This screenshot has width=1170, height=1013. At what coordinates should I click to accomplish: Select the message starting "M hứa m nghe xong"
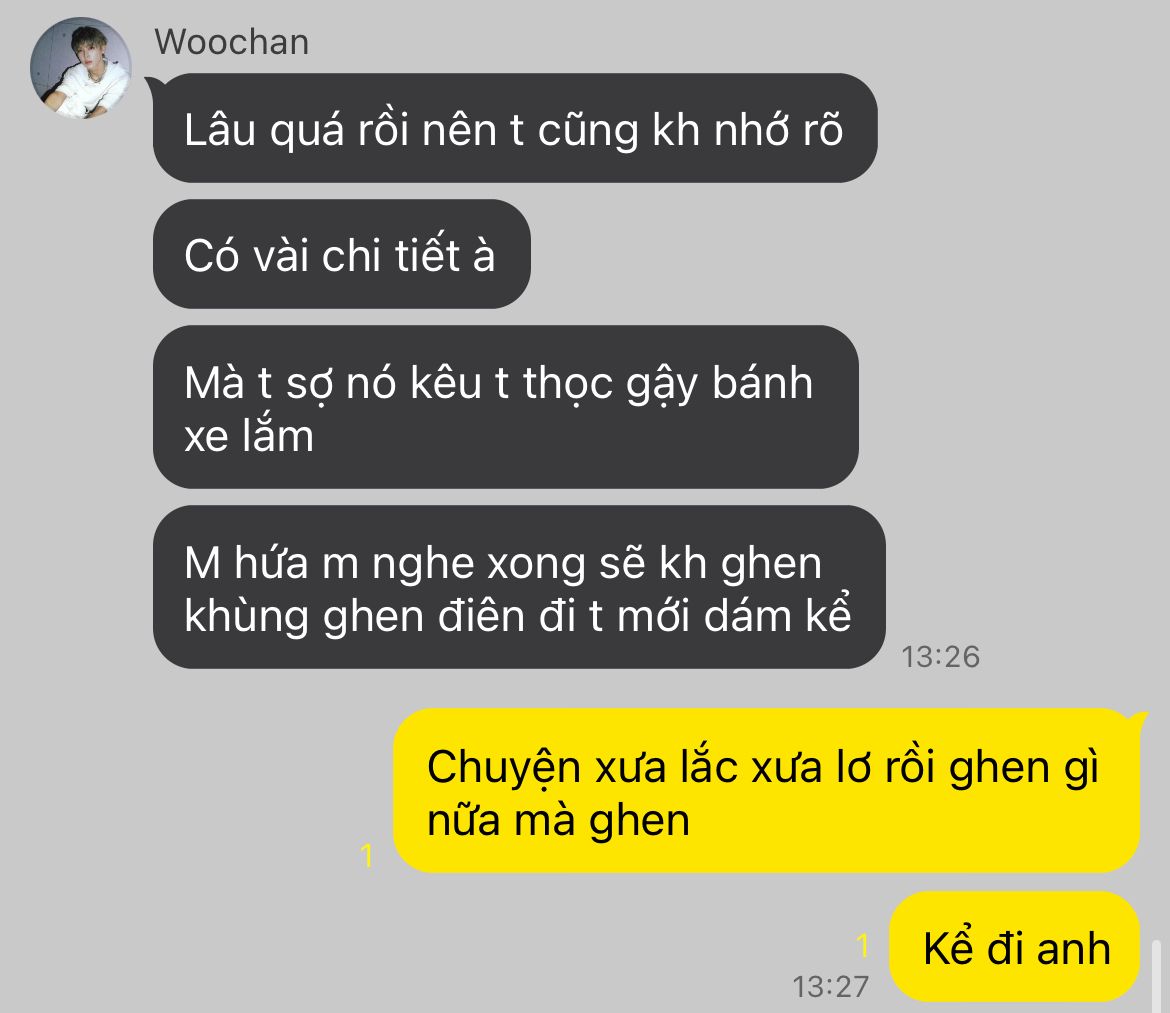519,587
